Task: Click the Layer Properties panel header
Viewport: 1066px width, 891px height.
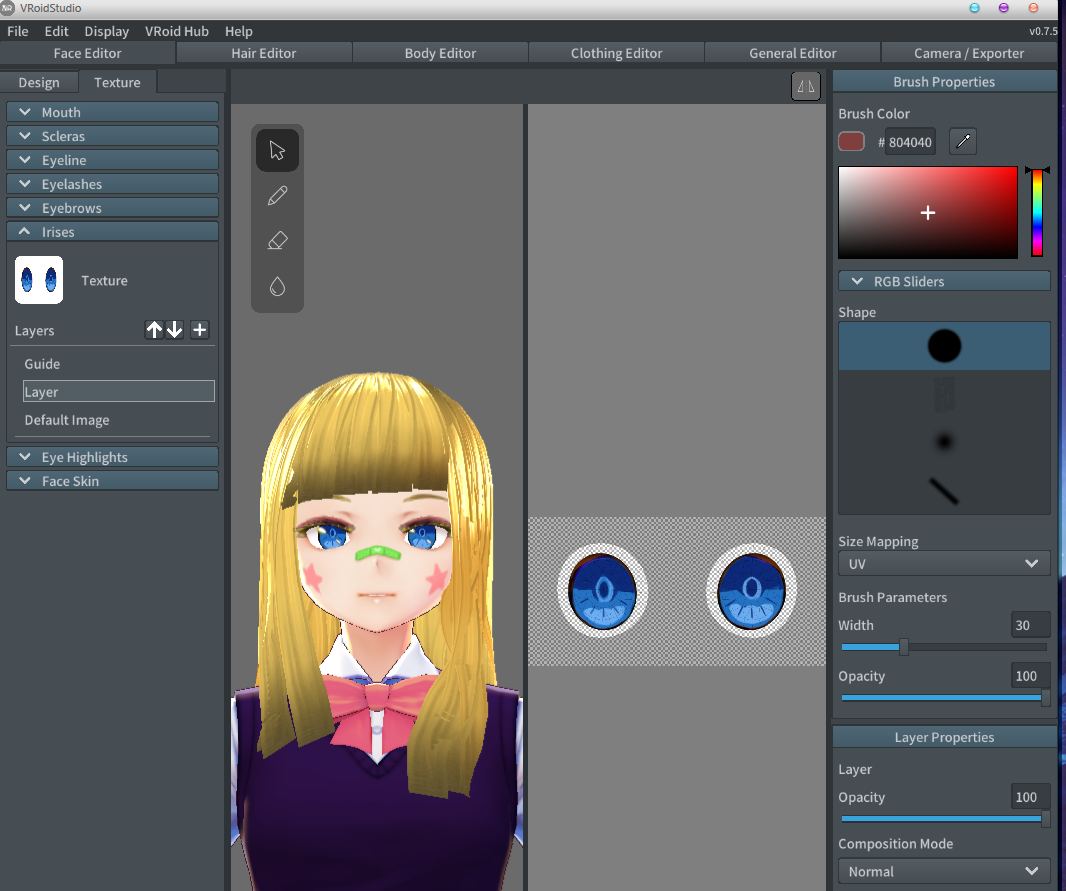Action: 944,737
